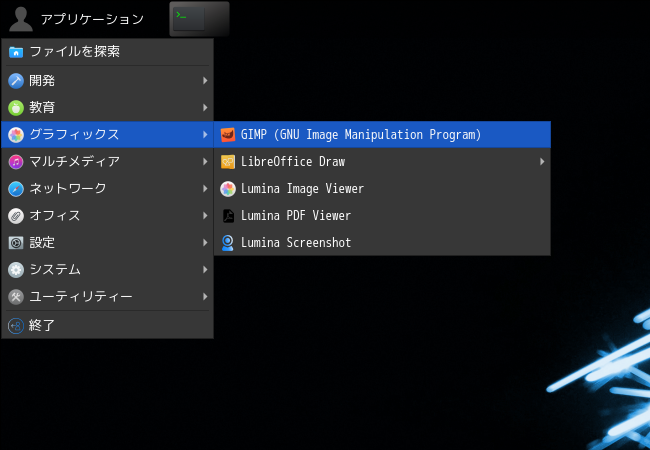
Task: Click the terminal window taskbar button
Action: [199, 19]
